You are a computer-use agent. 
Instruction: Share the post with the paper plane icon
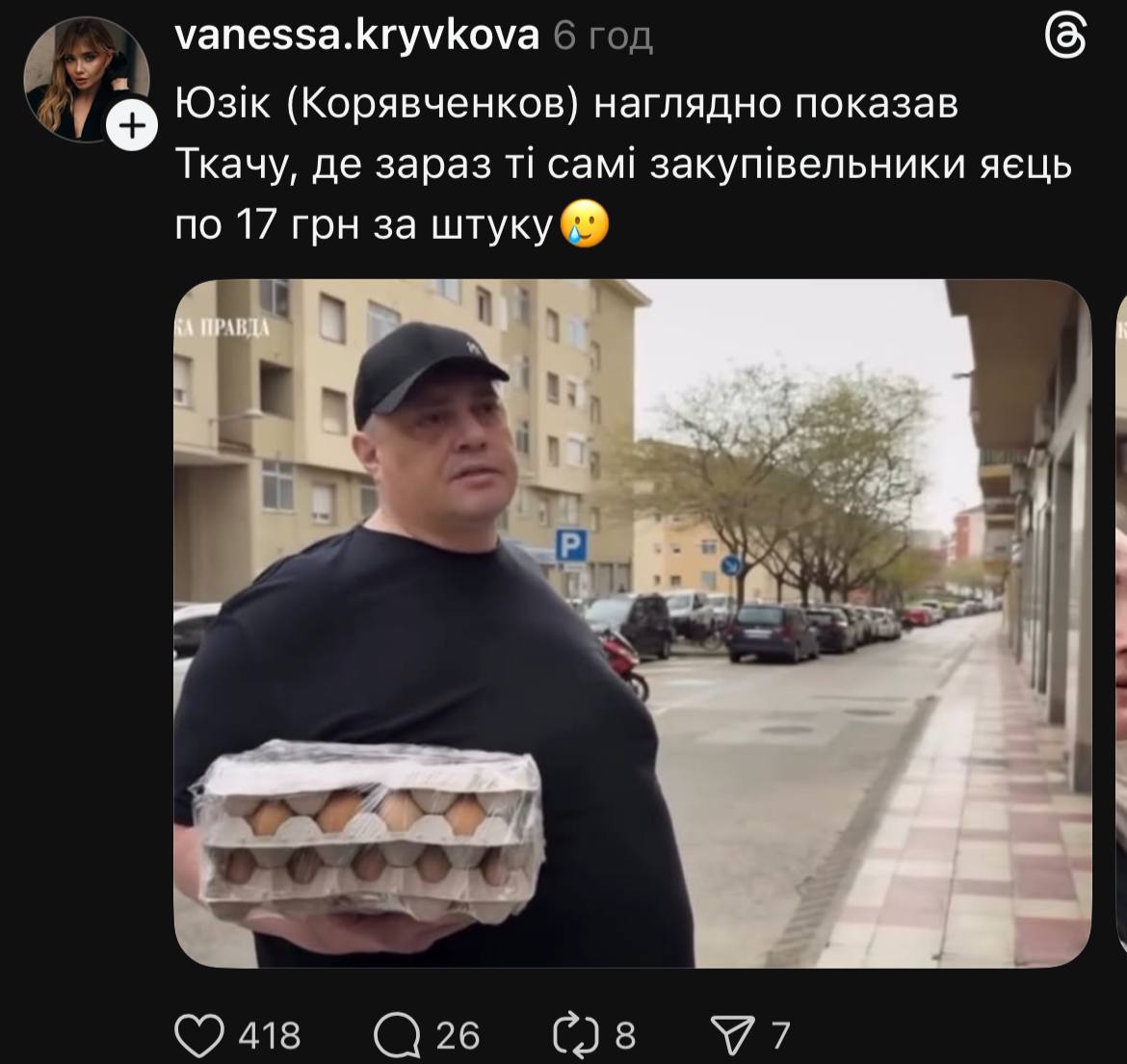coord(733,1035)
